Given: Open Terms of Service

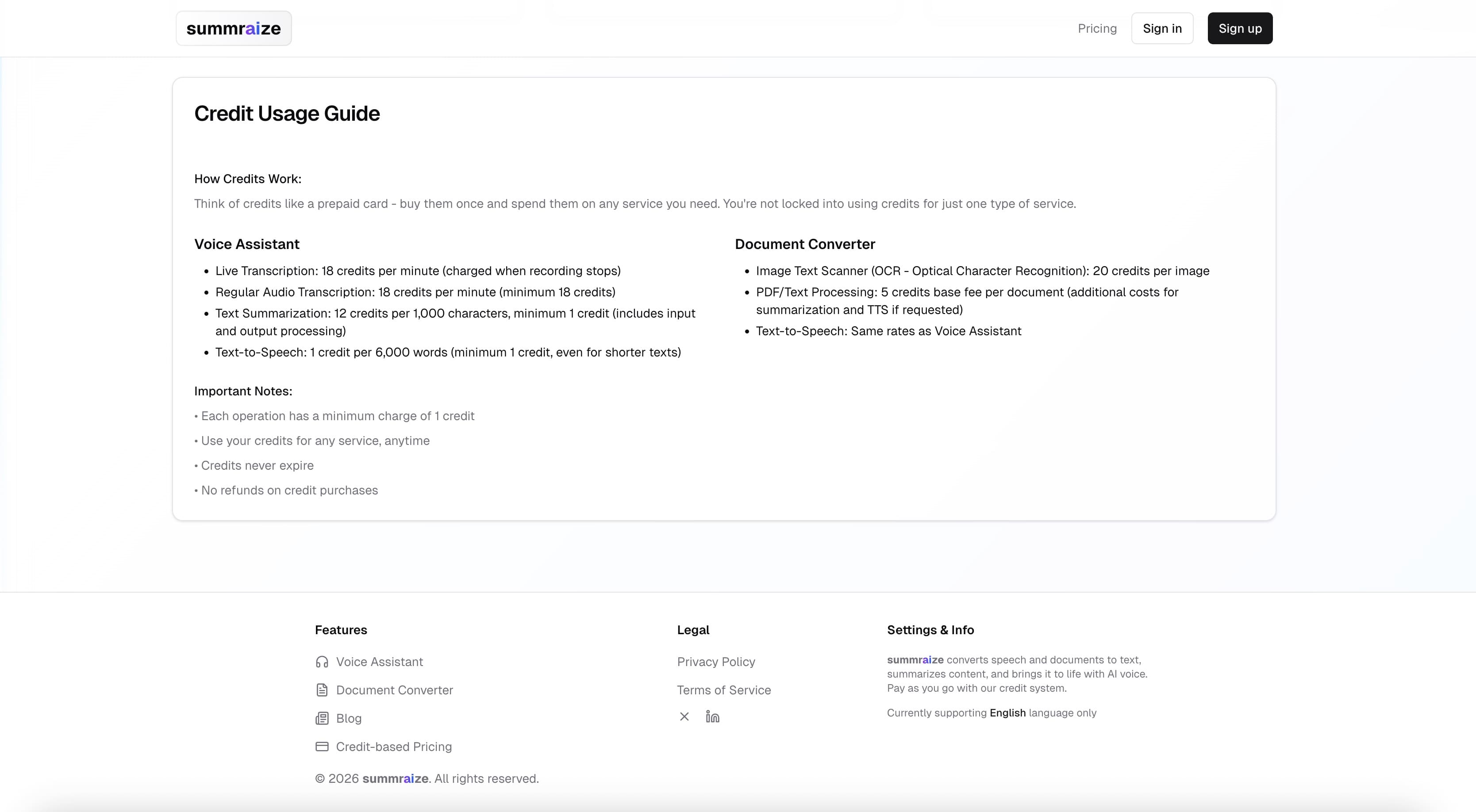Looking at the screenshot, I should (x=724, y=690).
